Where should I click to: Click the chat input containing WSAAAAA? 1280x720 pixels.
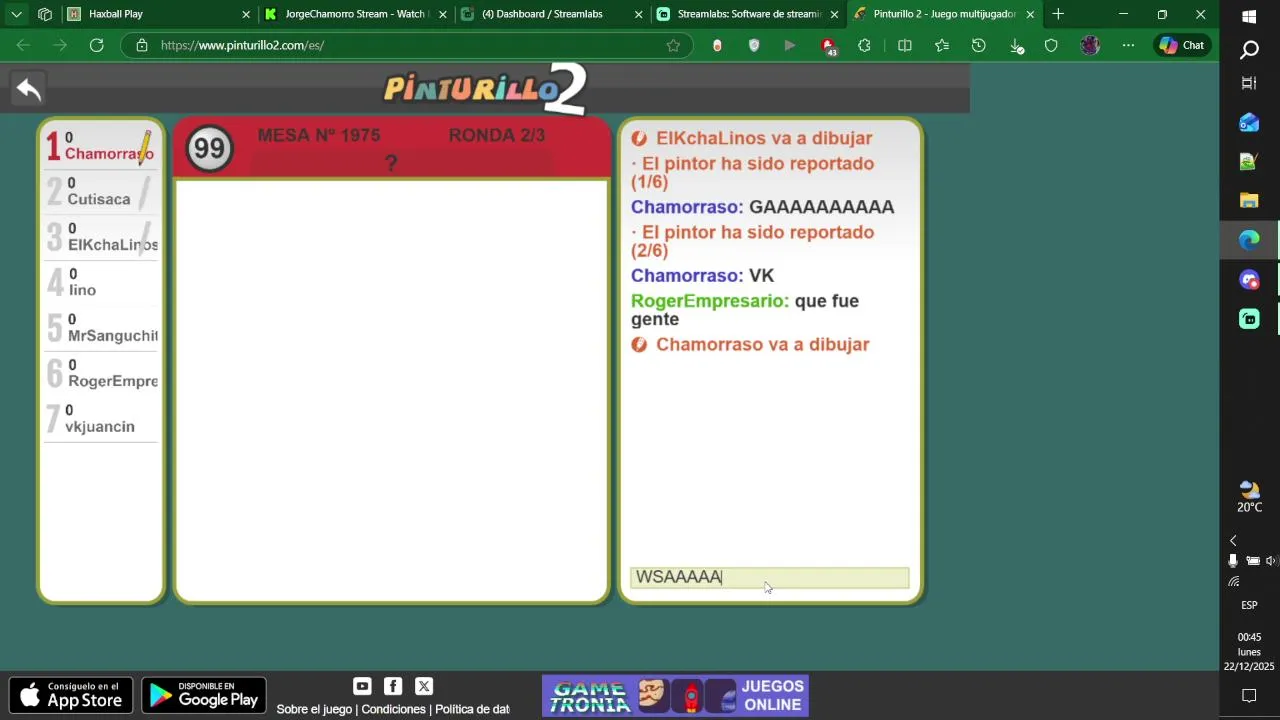[769, 577]
